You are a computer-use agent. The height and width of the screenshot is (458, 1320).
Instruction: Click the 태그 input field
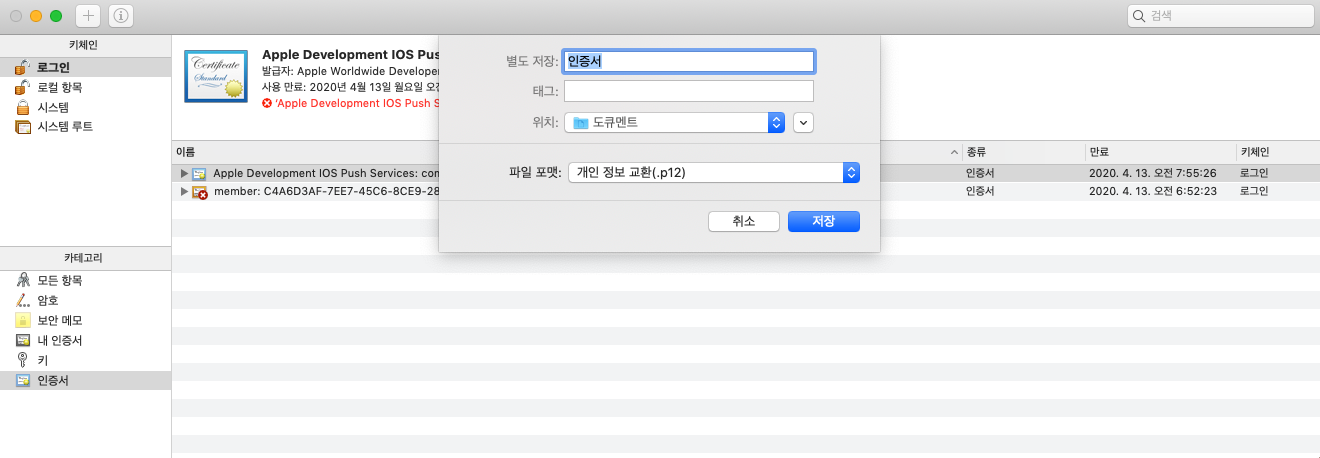[689, 92]
